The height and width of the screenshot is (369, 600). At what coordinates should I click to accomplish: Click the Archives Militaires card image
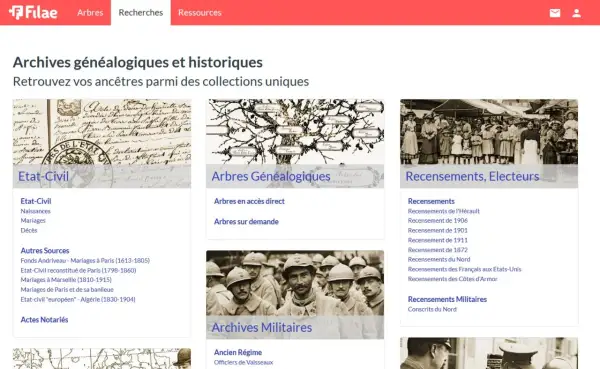click(295, 295)
